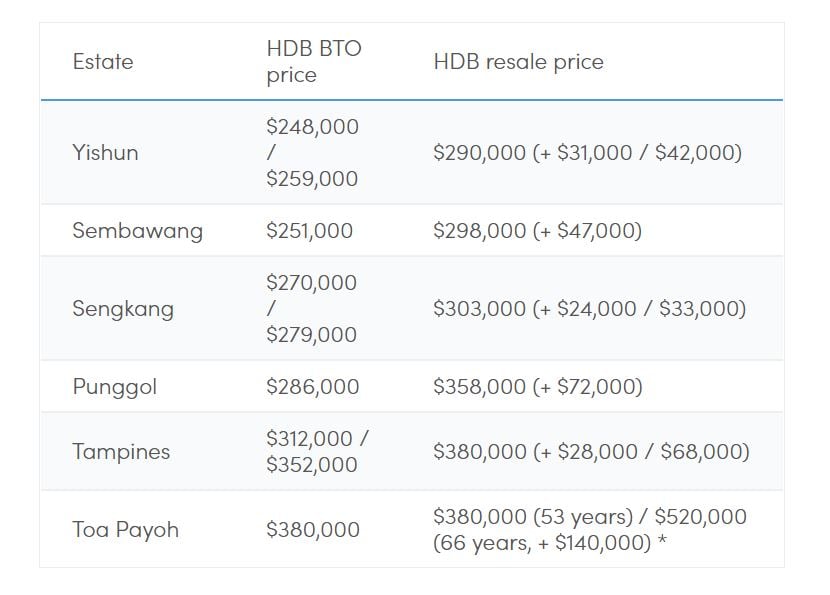Screen dimensions: 830x595
Task: Select Sengkang's BTO price cell
Action: point(311,309)
